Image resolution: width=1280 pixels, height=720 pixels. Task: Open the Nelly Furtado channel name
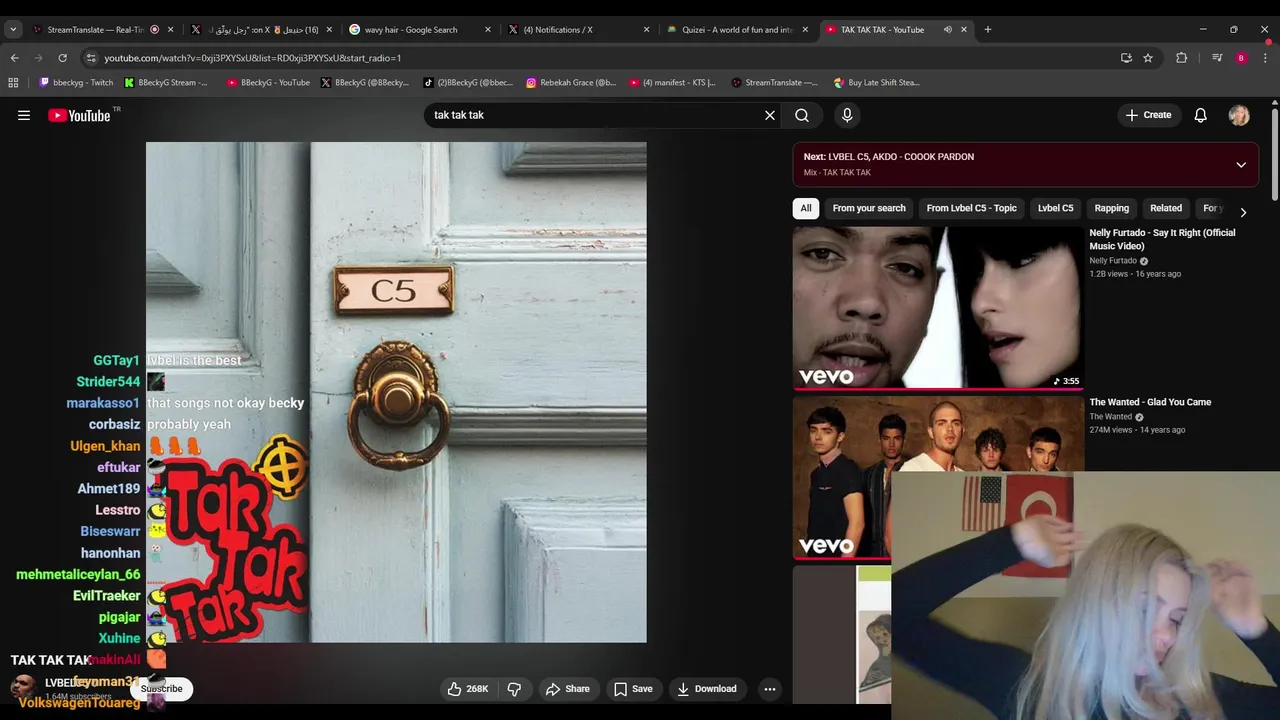(1113, 261)
